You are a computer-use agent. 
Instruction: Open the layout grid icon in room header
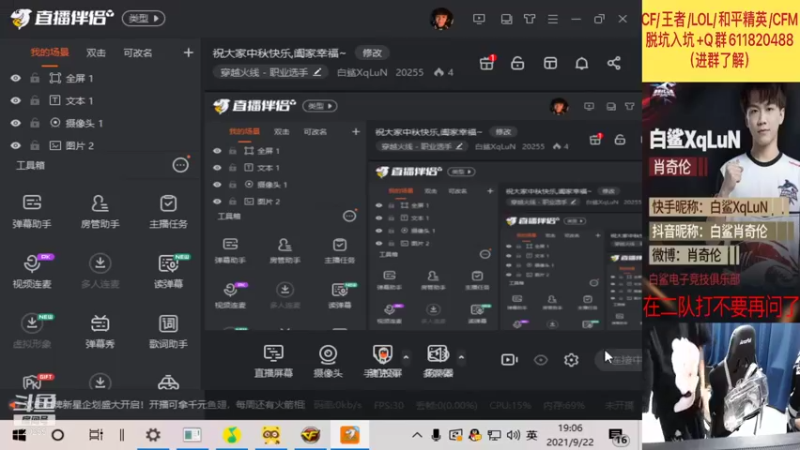550,63
